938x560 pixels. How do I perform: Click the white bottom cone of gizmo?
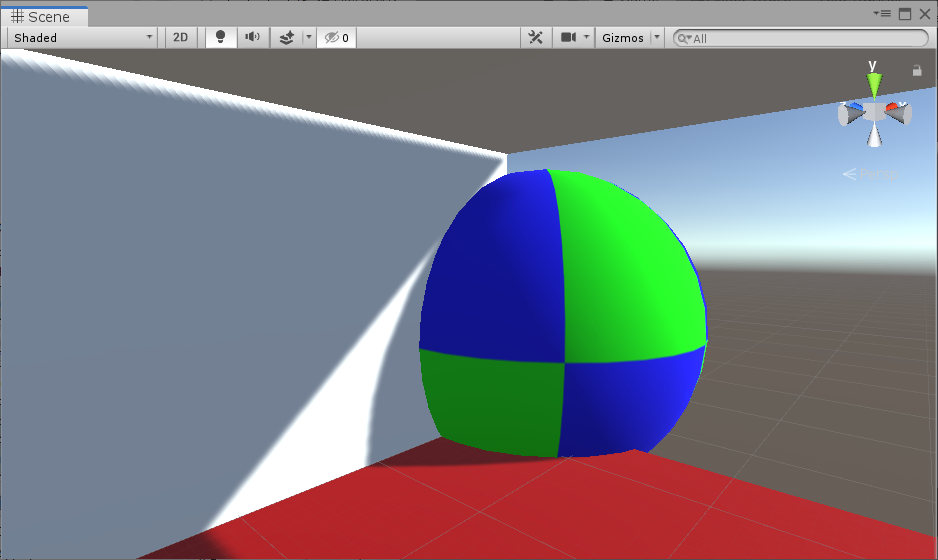tap(874, 137)
